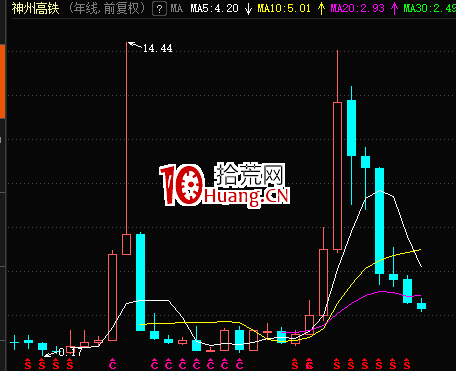Click the 0.17 low price label
This screenshot has width=456, height=373.
[x=70, y=352]
